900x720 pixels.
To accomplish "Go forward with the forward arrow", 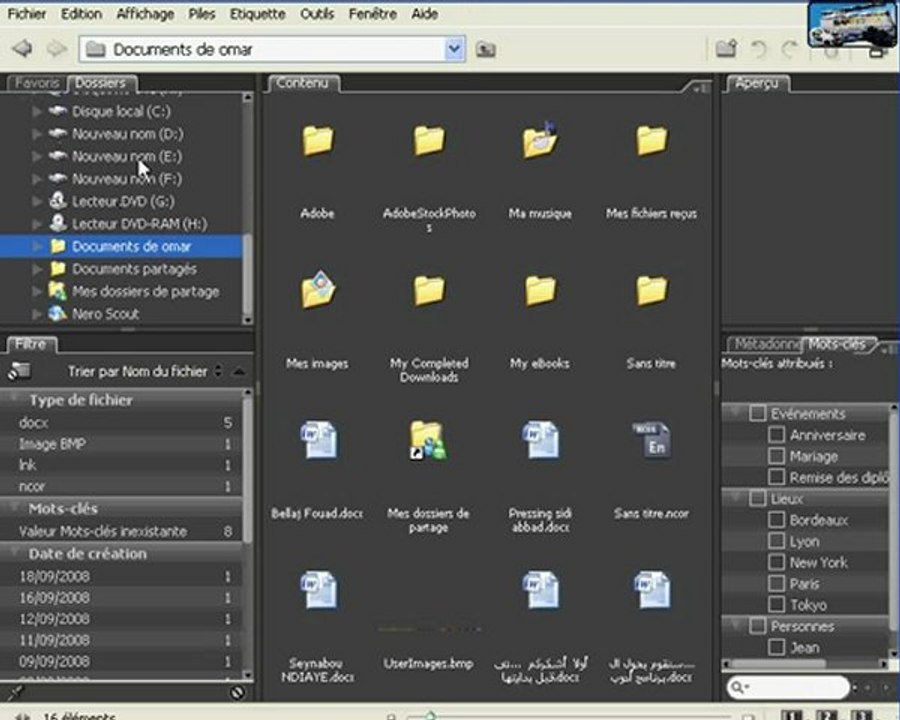I will click(x=56, y=49).
